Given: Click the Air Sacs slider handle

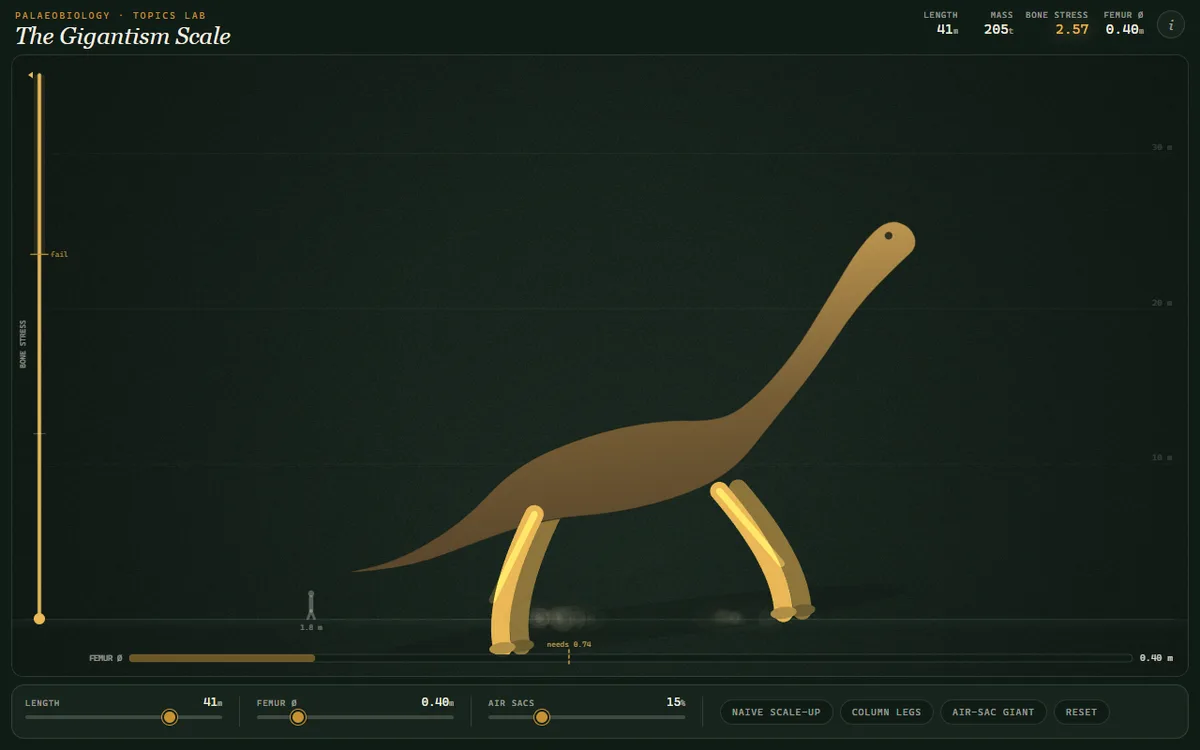Looking at the screenshot, I should click(542, 717).
